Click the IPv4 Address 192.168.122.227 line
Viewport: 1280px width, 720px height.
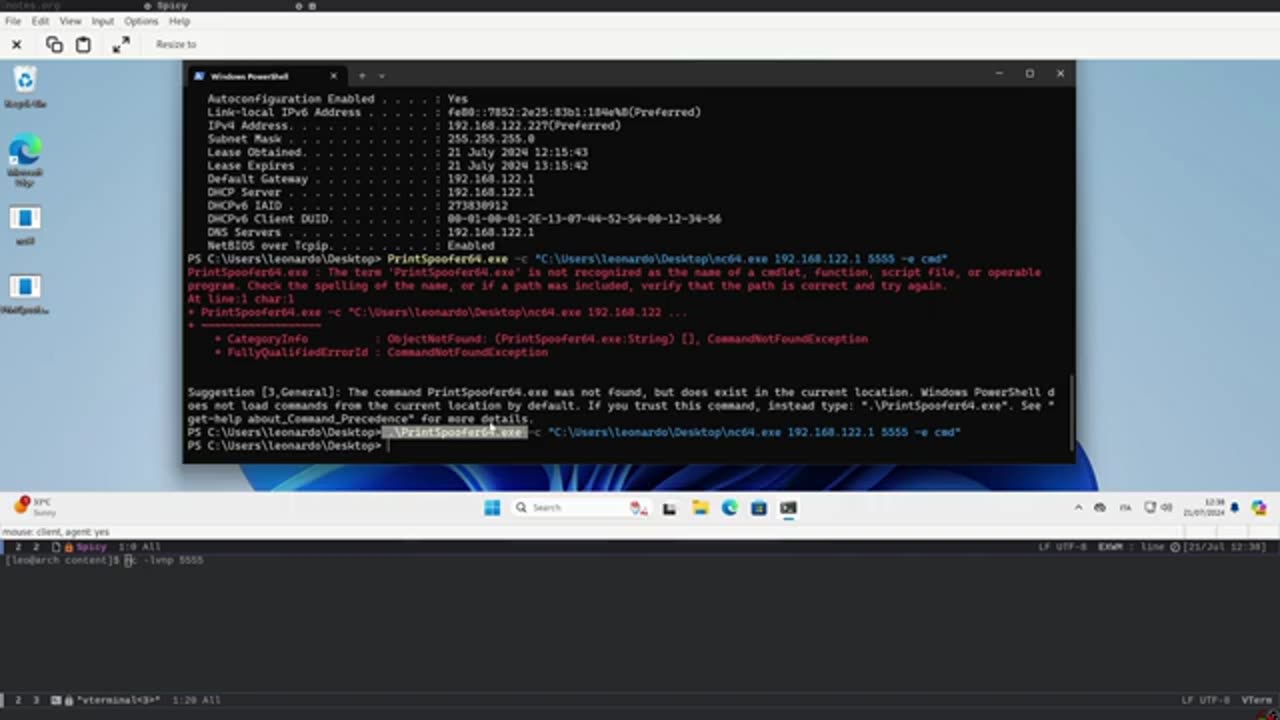(414, 126)
